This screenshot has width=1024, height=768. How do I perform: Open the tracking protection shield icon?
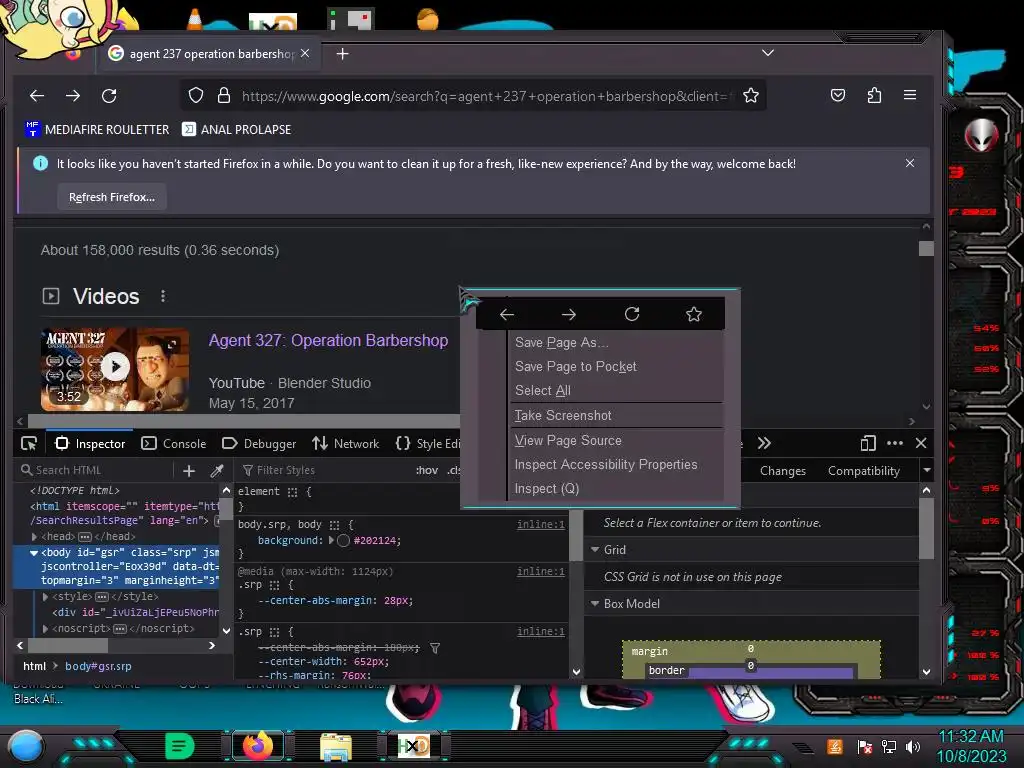196,96
